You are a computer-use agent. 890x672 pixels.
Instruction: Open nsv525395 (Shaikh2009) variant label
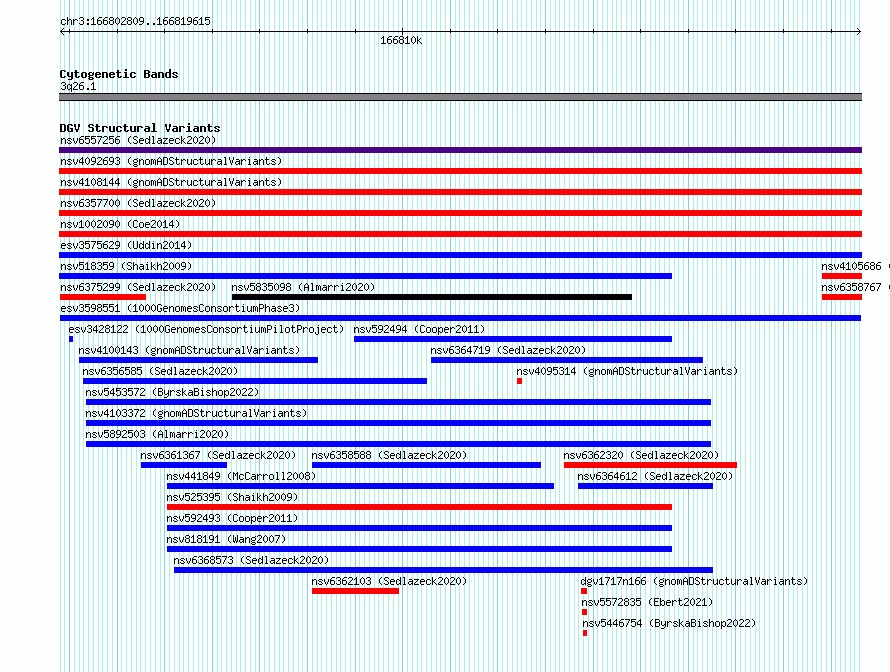pyautogui.click(x=232, y=497)
